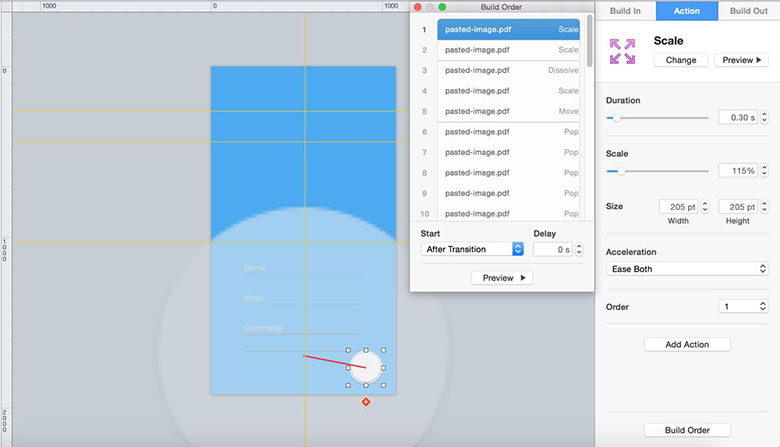The width and height of the screenshot is (780, 447).
Task: Select the Action tab
Action: 686,10
